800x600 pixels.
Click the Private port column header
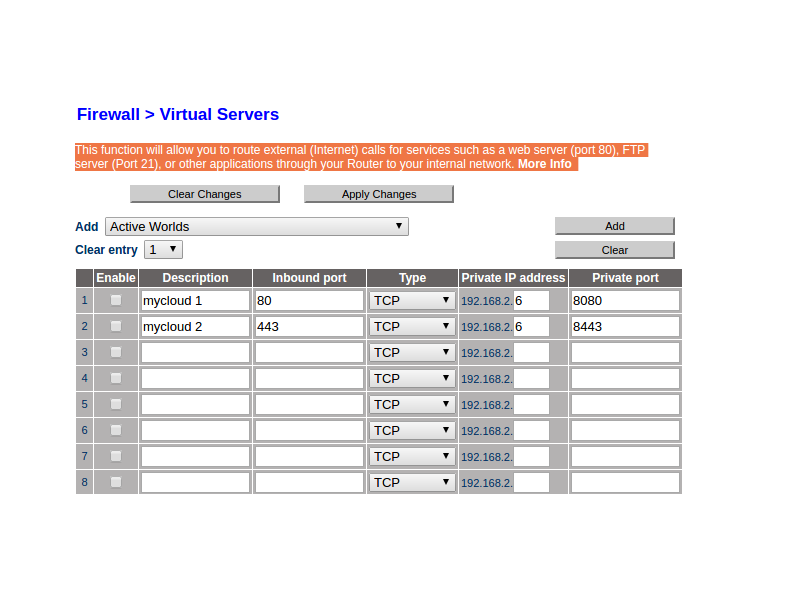click(x=625, y=278)
